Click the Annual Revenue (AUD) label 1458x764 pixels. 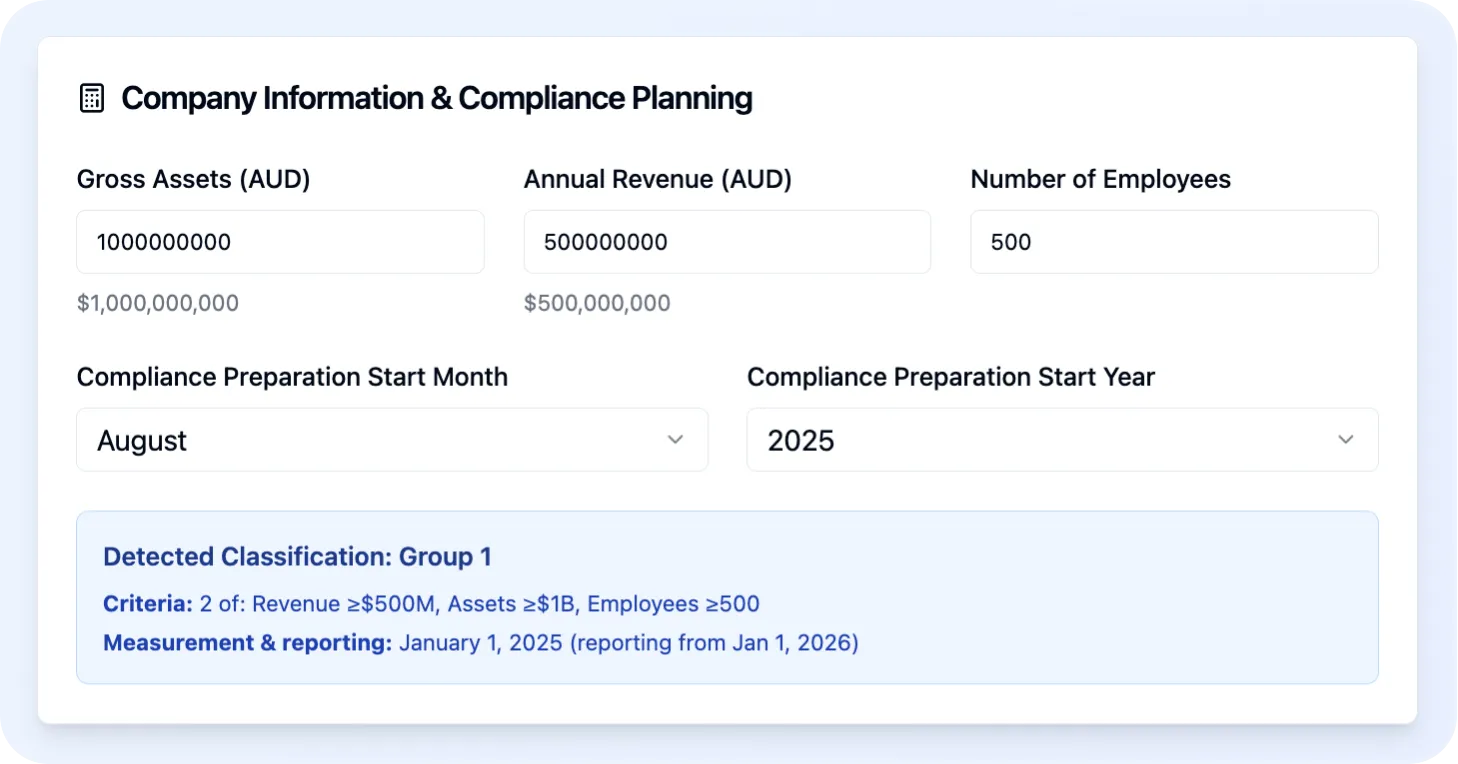pyautogui.click(x=658, y=180)
